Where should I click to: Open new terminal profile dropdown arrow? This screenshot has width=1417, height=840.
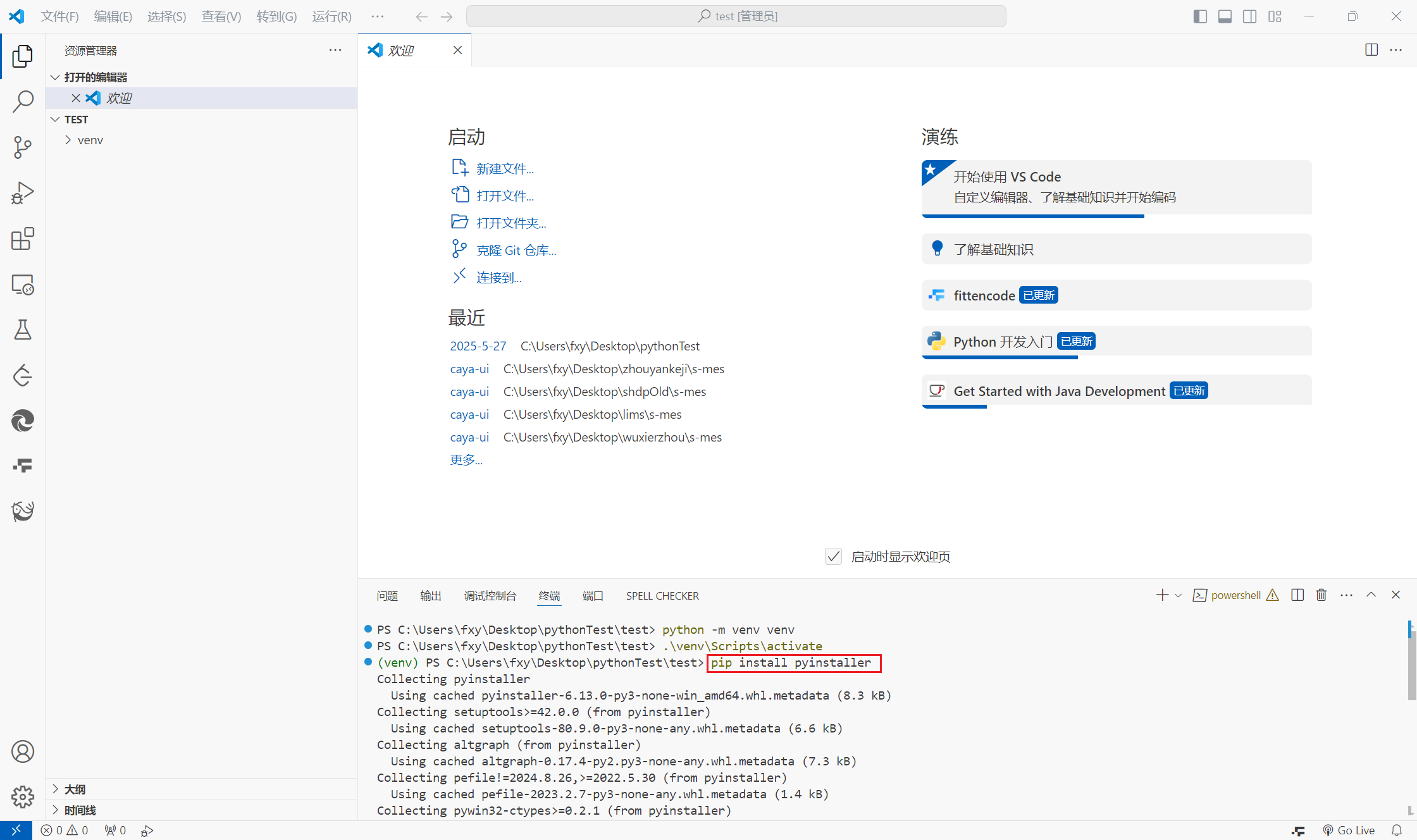pyautogui.click(x=1178, y=595)
